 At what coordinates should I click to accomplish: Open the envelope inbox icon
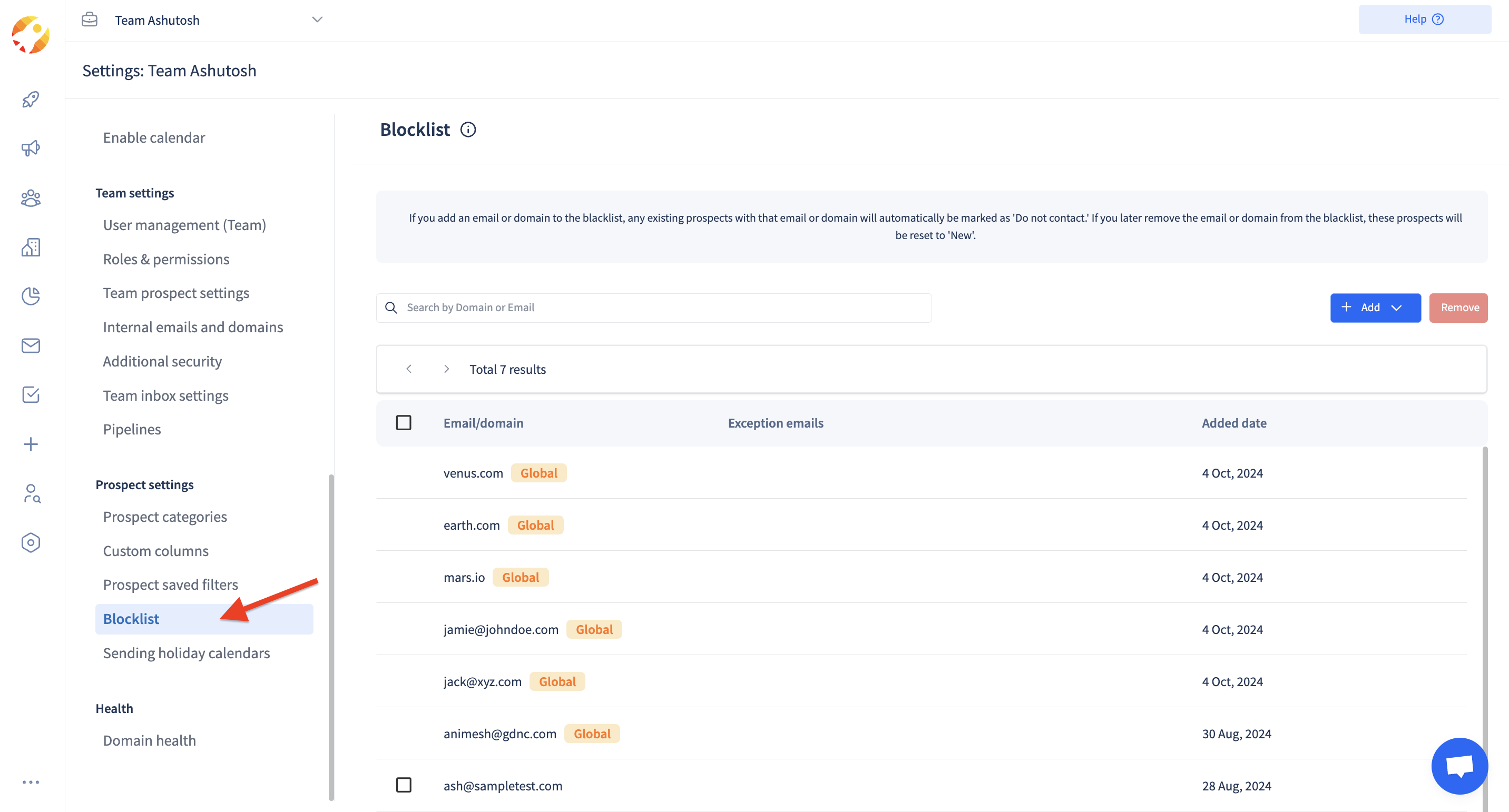coord(31,345)
